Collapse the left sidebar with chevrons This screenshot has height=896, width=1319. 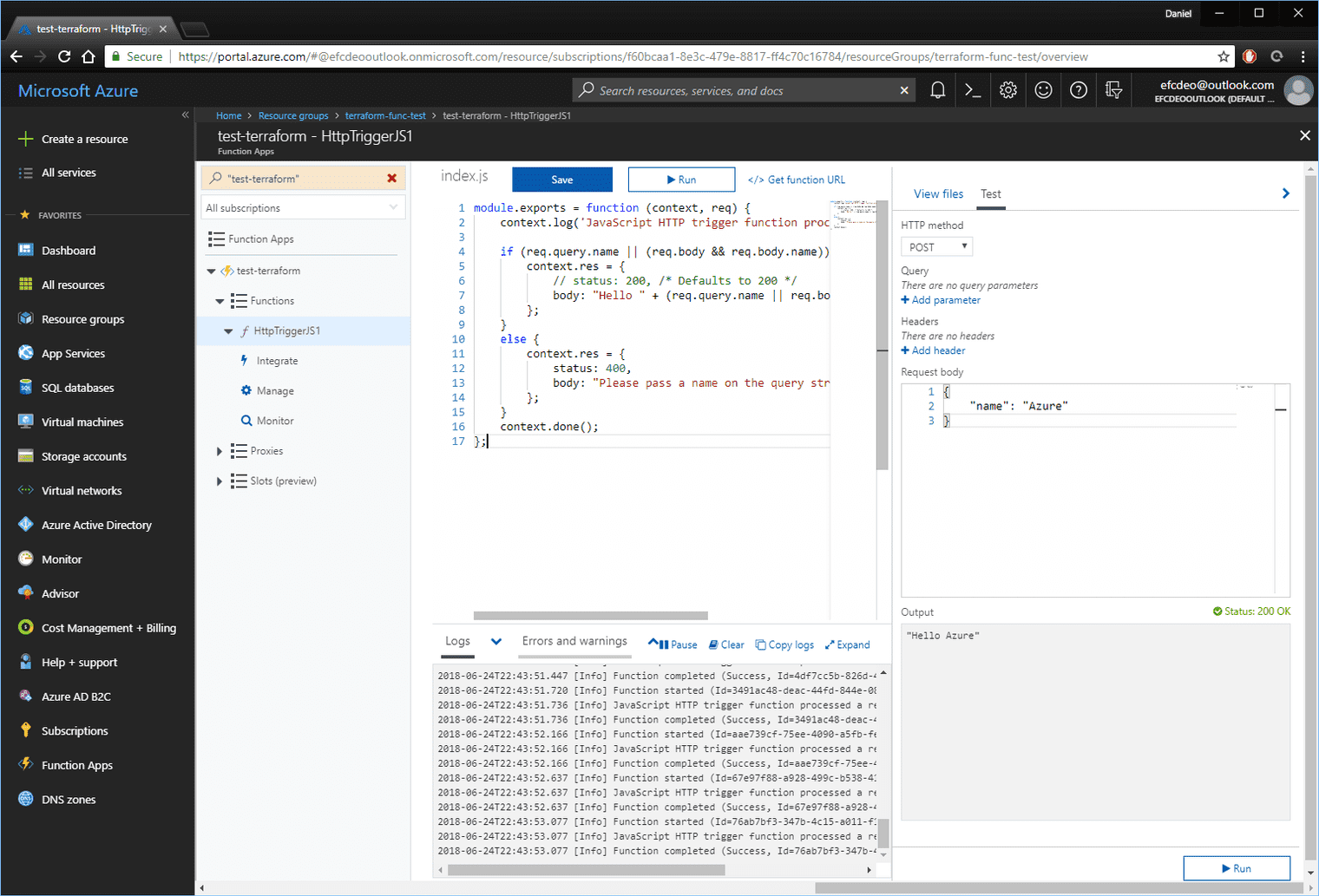[x=185, y=114]
